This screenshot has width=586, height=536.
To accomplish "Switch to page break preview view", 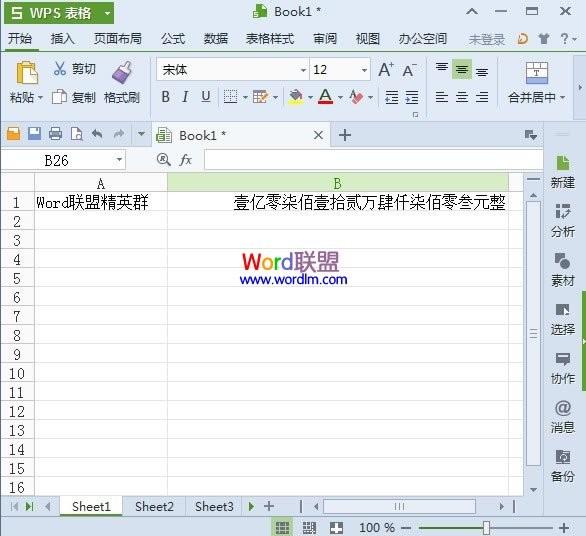I will click(x=309, y=528).
